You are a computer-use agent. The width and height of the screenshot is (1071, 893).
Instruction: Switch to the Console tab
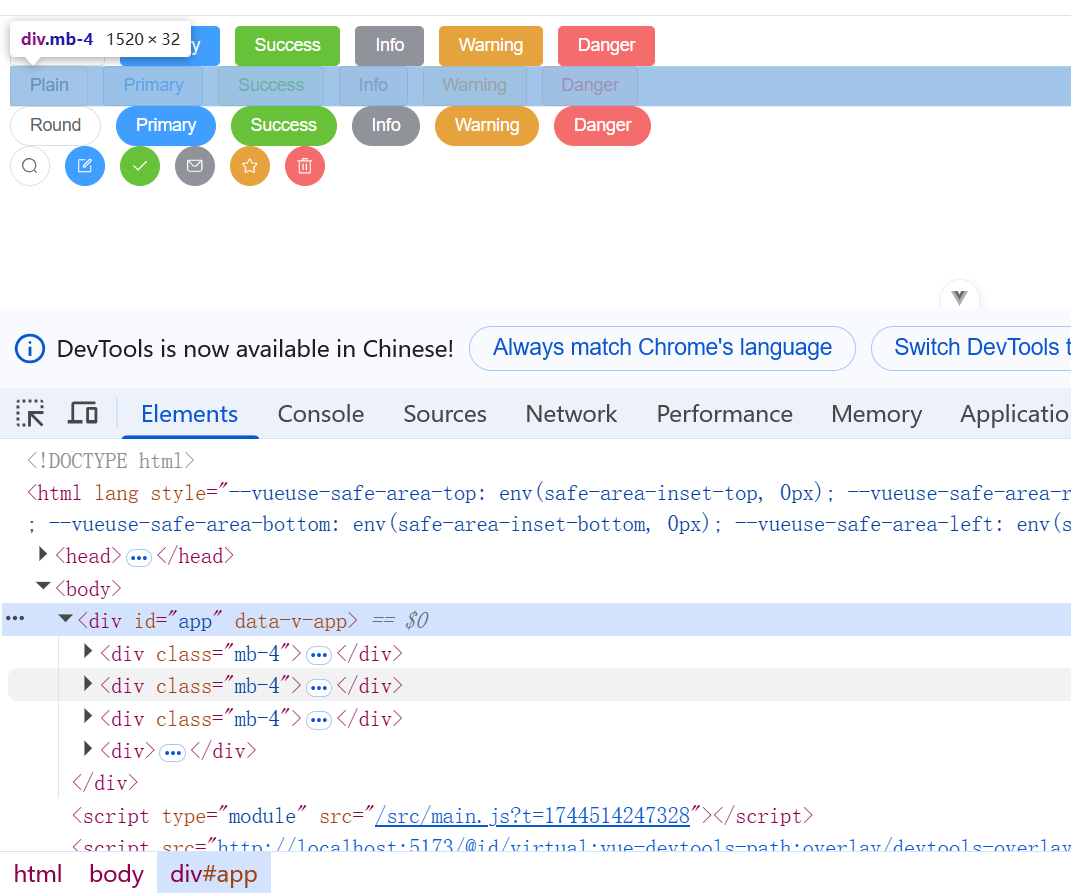(321, 414)
